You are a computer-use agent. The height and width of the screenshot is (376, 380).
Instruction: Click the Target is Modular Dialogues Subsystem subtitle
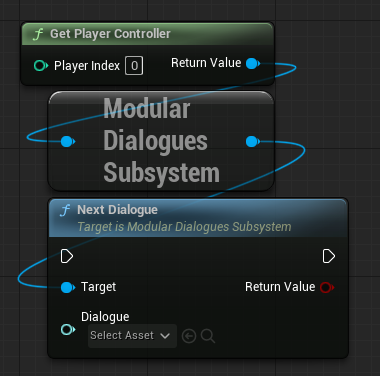point(184,227)
